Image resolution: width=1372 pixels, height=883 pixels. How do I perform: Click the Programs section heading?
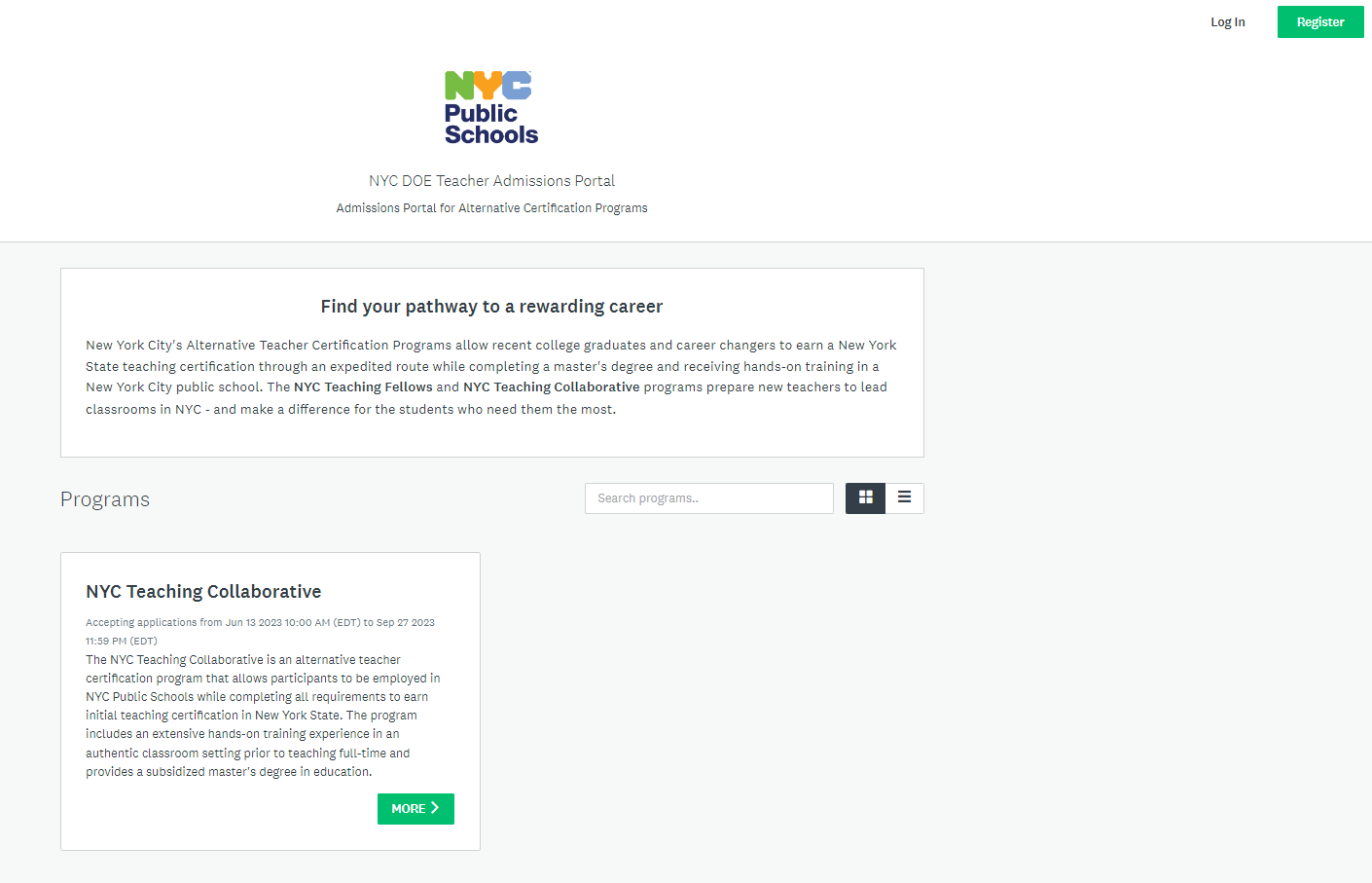click(x=105, y=499)
